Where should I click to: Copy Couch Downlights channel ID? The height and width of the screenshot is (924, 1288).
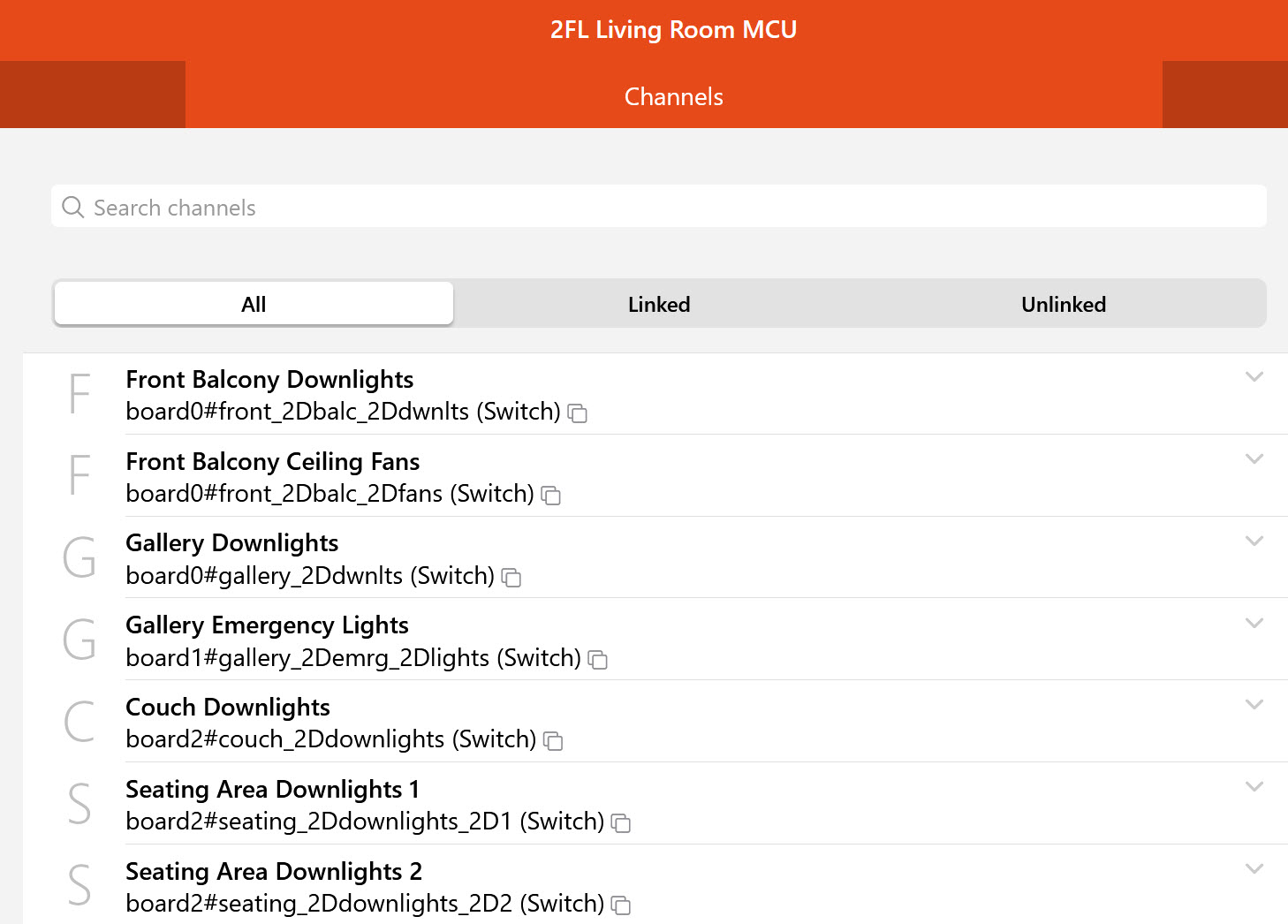553,741
